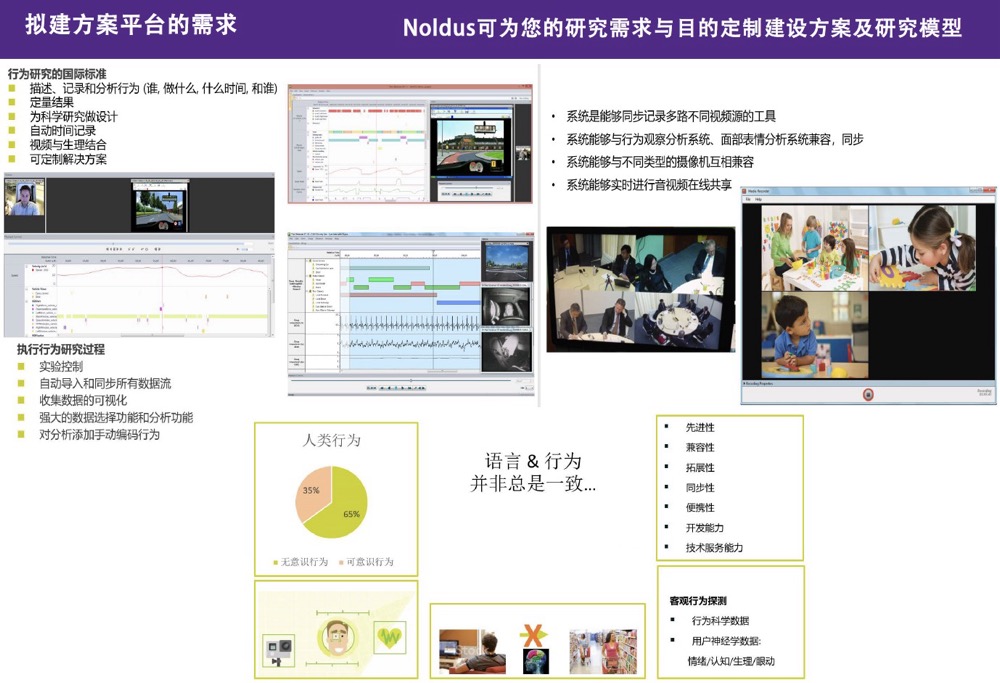Select the girl with ponytail video feed
The image size is (1000, 683).
pos(922,248)
